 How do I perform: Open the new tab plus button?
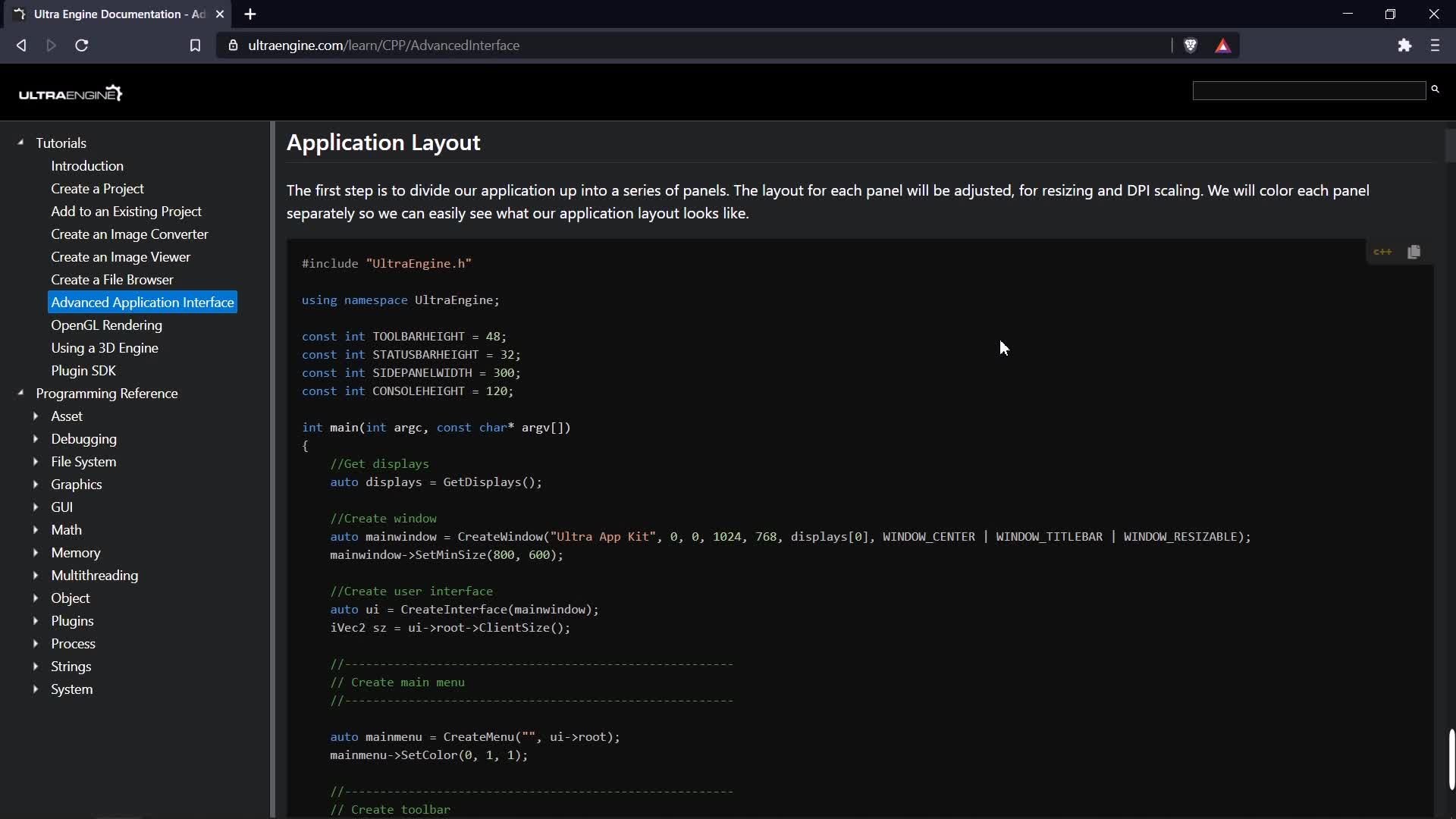250,14
